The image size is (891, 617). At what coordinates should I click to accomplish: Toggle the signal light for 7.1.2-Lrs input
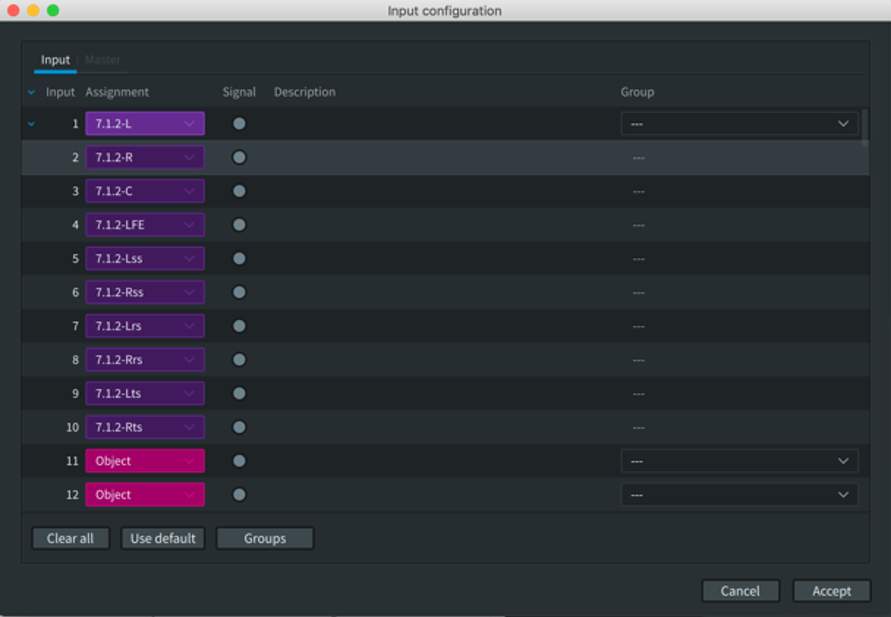click(x=239, y=325)
